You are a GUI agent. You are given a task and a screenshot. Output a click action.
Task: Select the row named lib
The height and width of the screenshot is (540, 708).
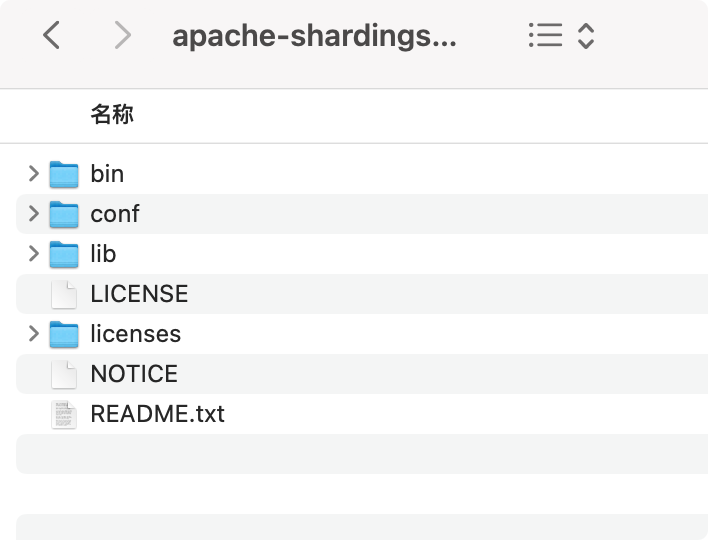click(362, 254)
